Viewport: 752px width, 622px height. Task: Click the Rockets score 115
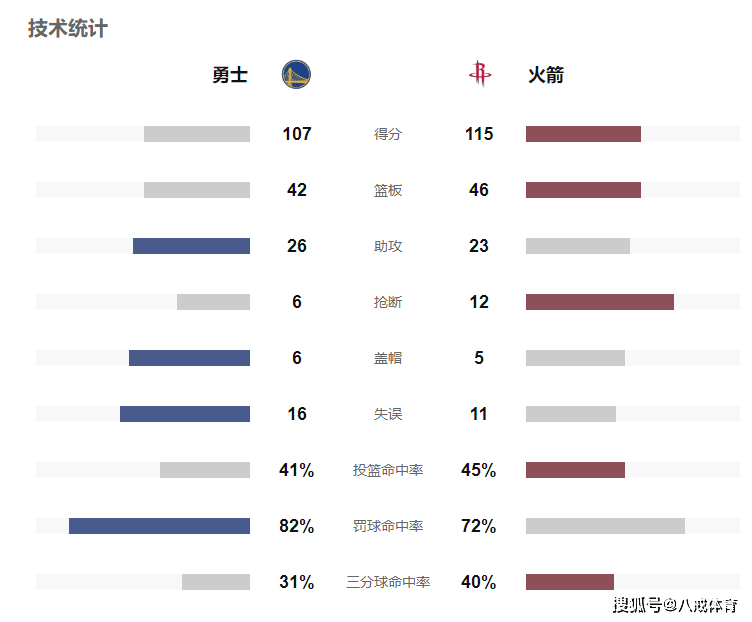pyautogui.click(x=479, y=134)
